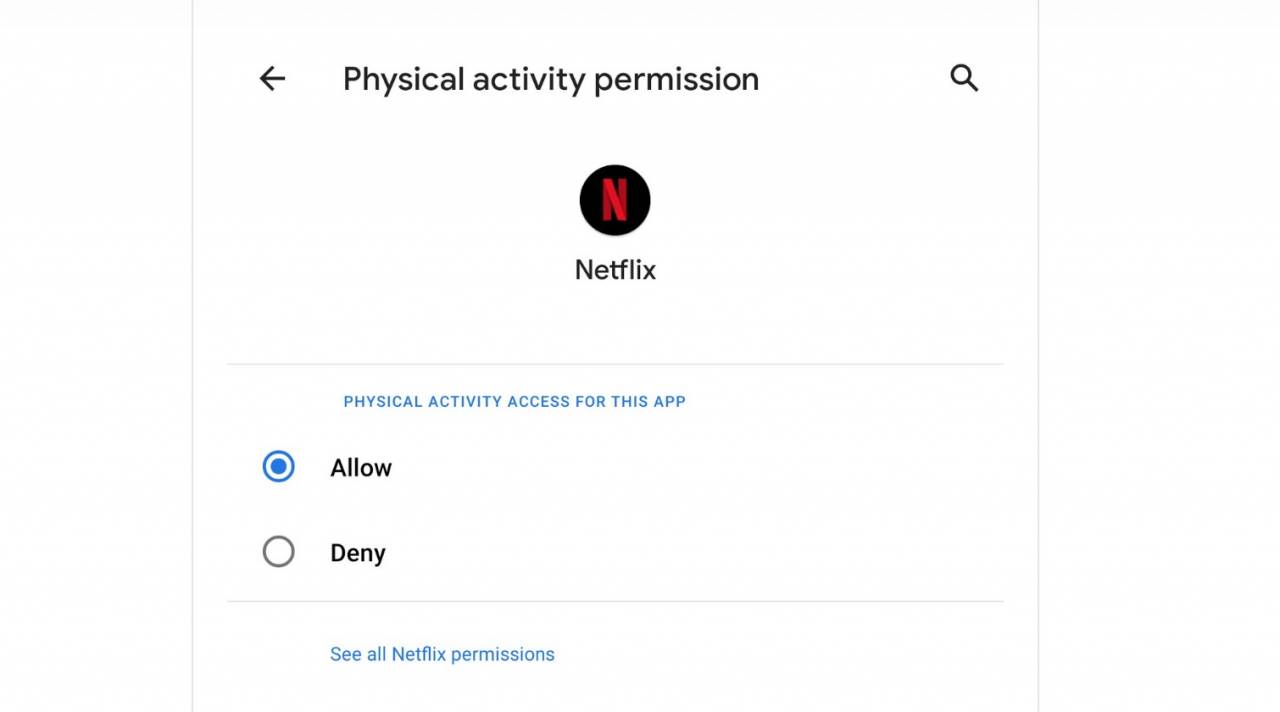The width and height of the screenshot is (1280, 712).
Task: Tap the area above the permission options
Action: (615, 330)
